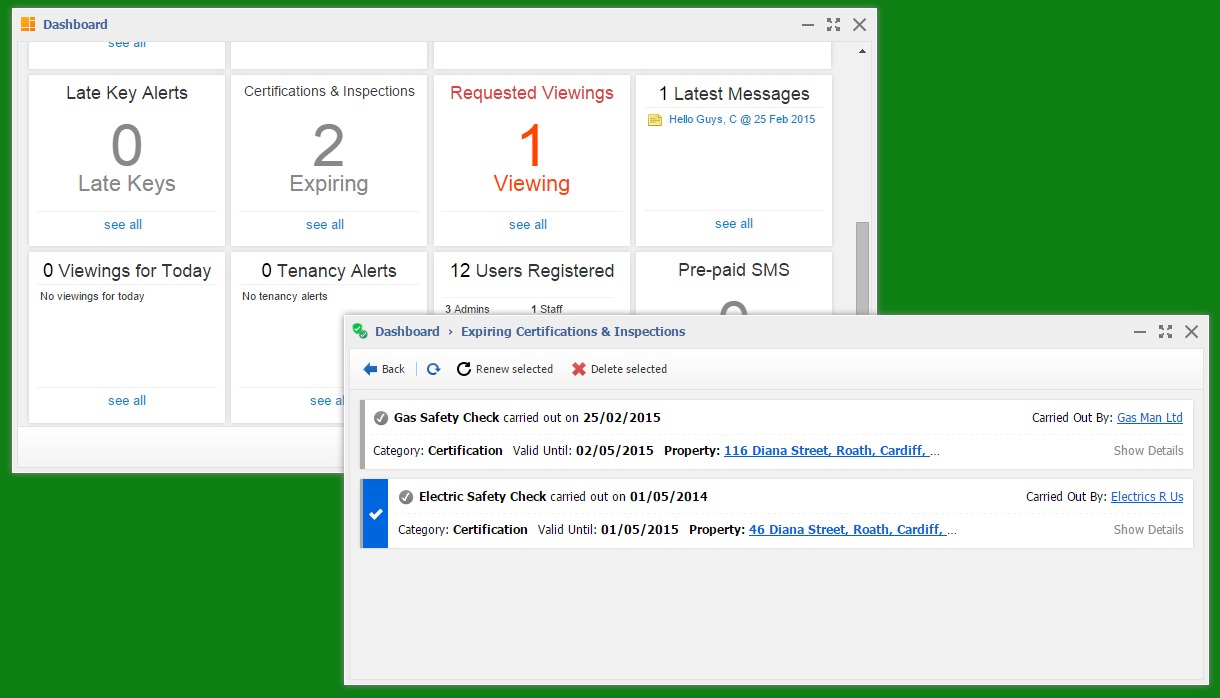Click see all under Requested Viewings
Image resolution: width=1220 pixels, height=698 pixels.
[528, 225]
